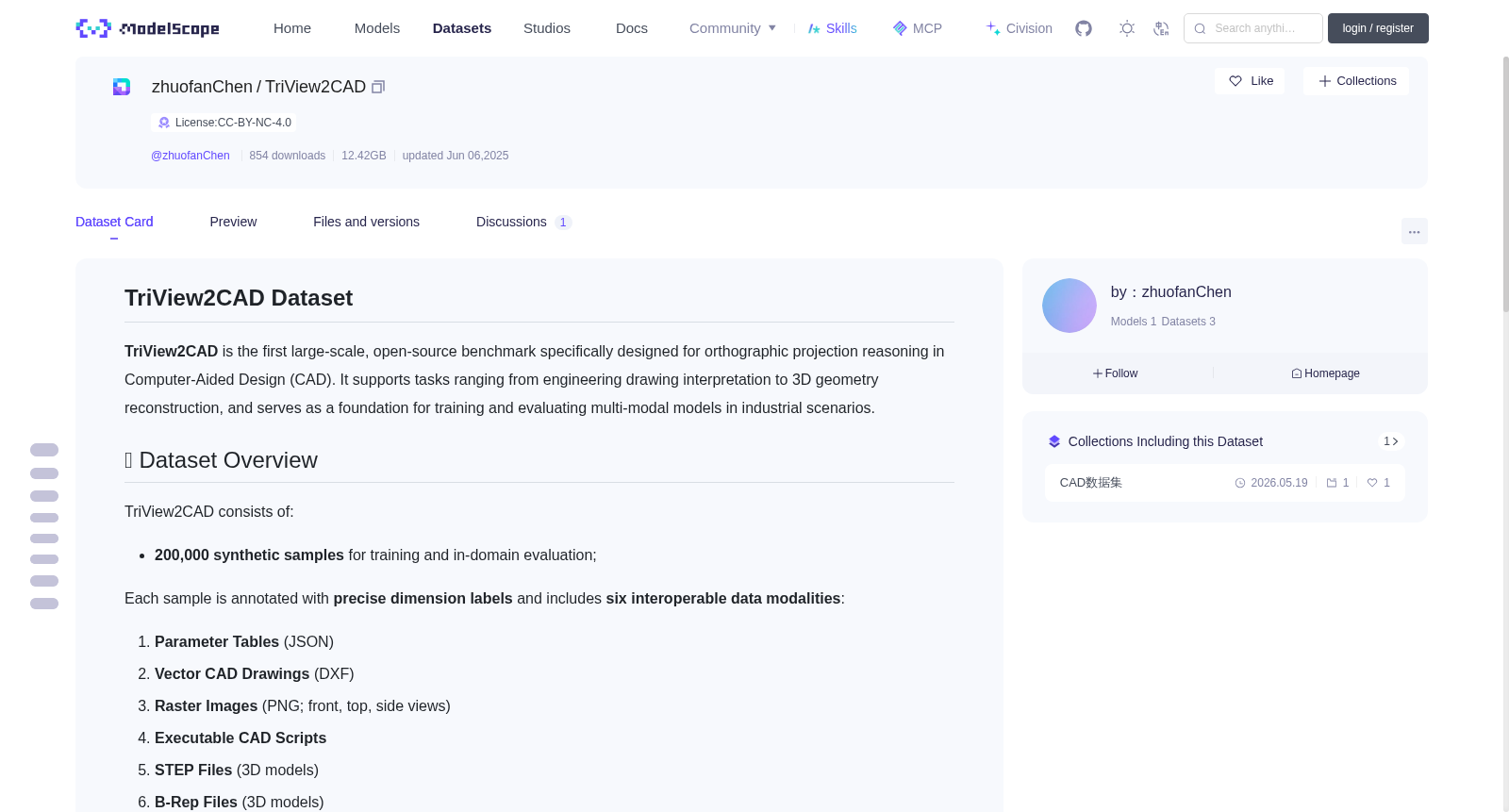Click the 'by：zhuofanChen' author name
The image size is (1509, 812).
[1171, 292]
